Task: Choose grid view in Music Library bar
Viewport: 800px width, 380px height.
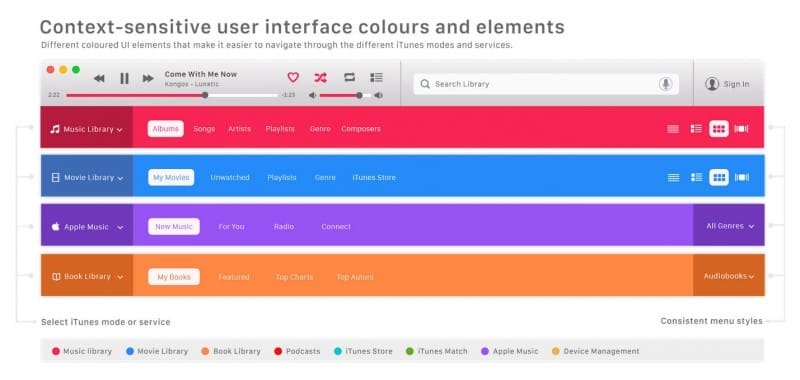Action: click(x=719, y=129)
